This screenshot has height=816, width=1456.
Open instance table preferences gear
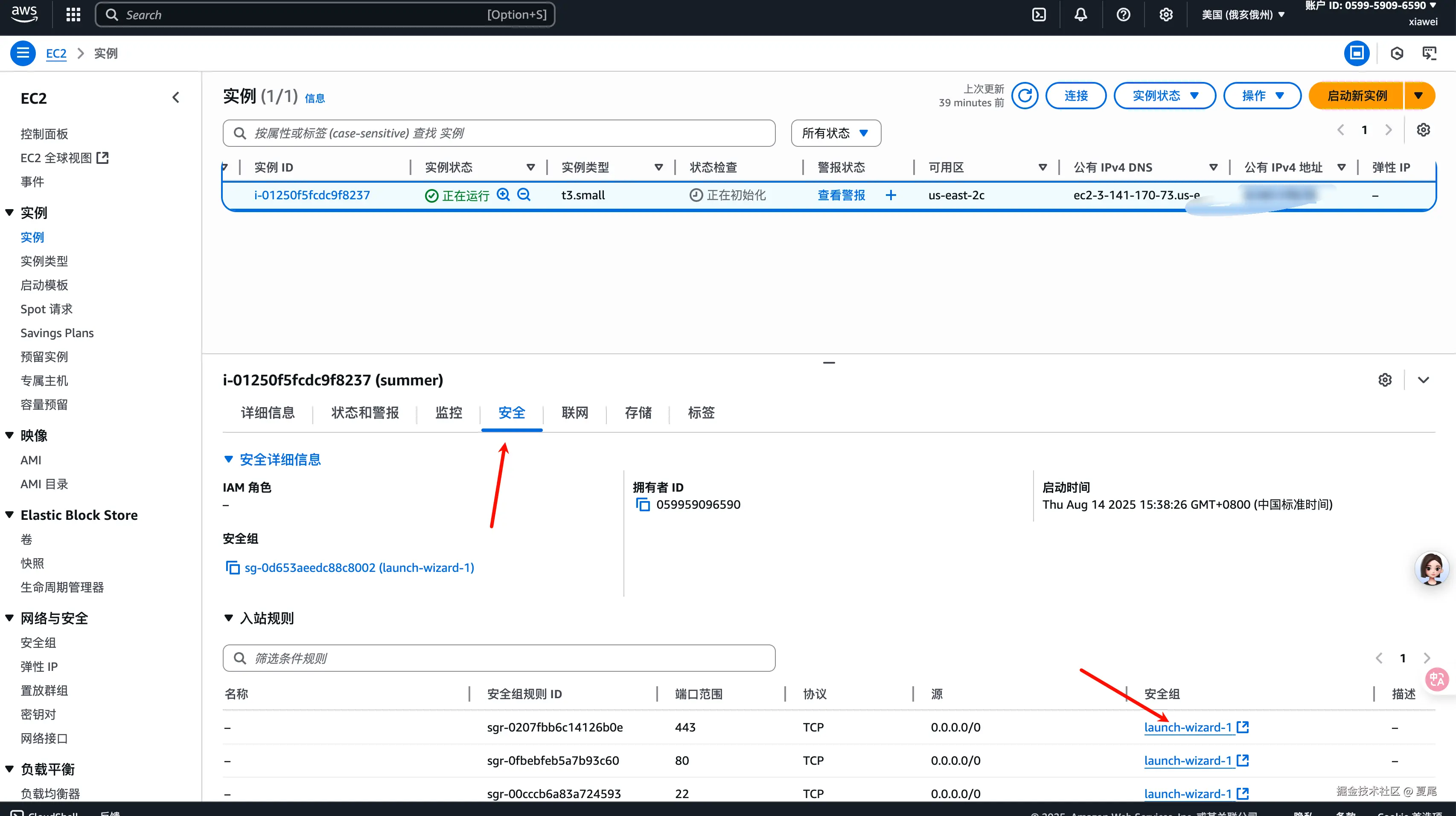point(1423,130)
